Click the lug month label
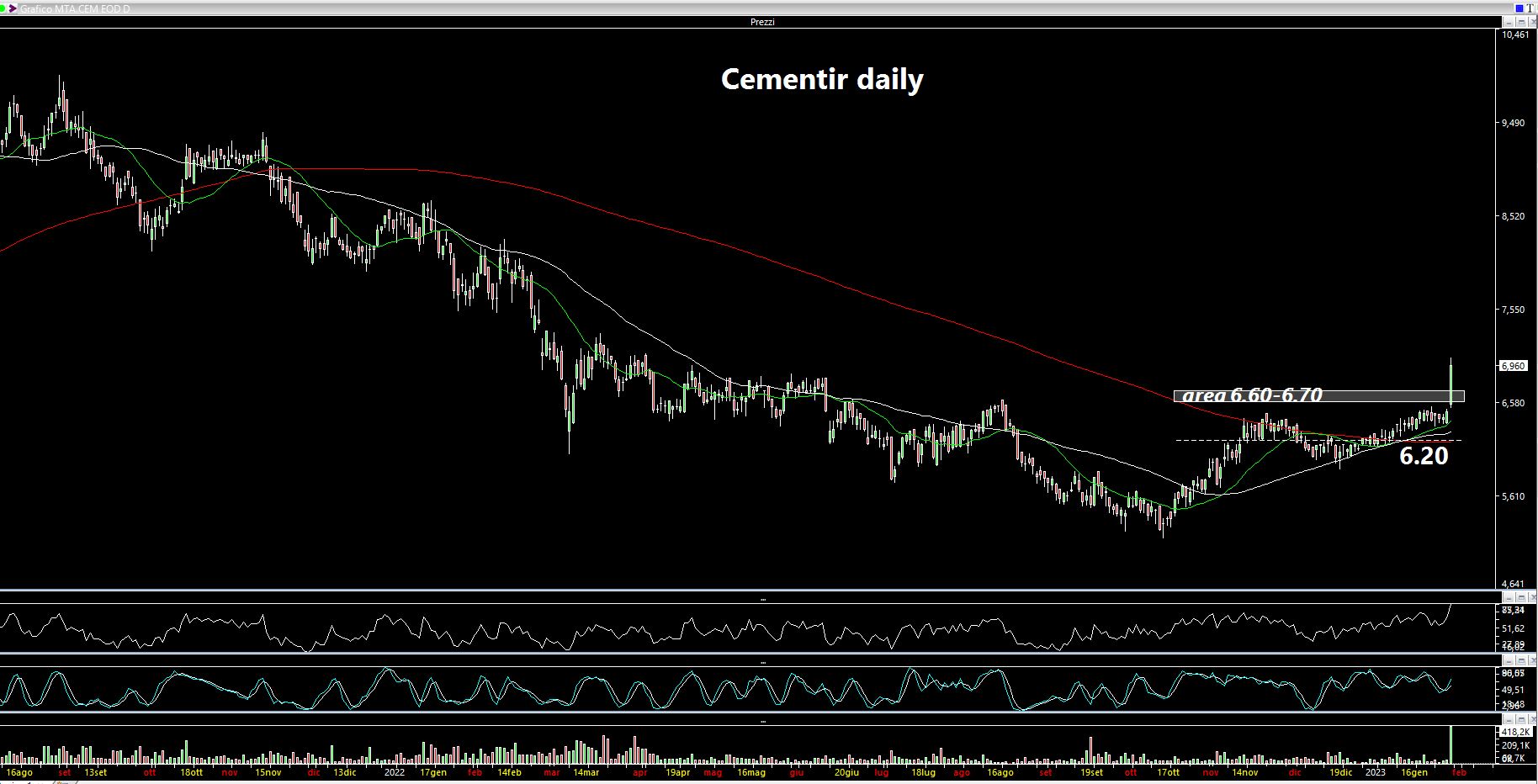Viewport: 1538px width, 784px height. pyautogui.click(x=881, y=772)
